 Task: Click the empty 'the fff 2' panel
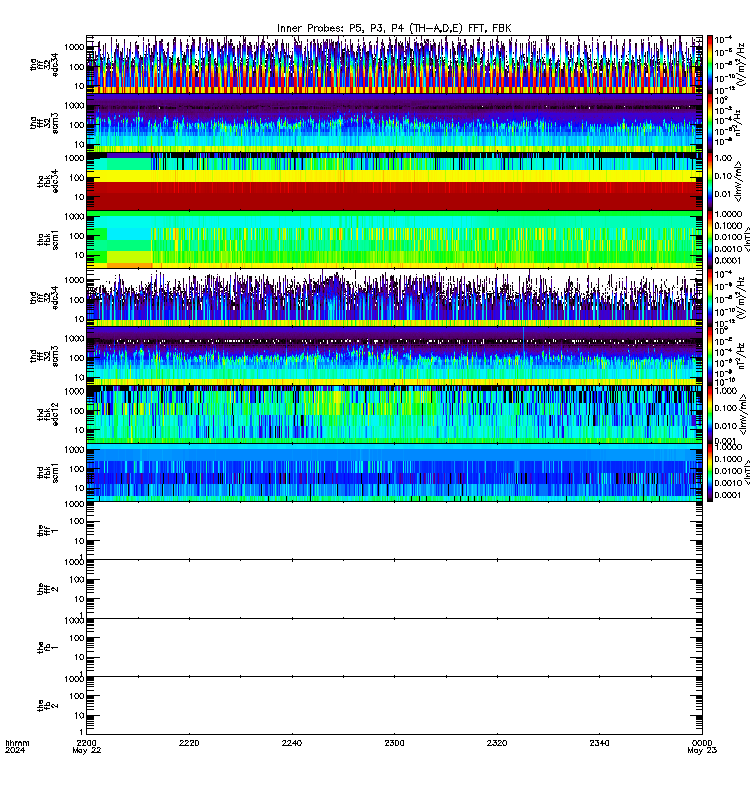coord(394,589)
